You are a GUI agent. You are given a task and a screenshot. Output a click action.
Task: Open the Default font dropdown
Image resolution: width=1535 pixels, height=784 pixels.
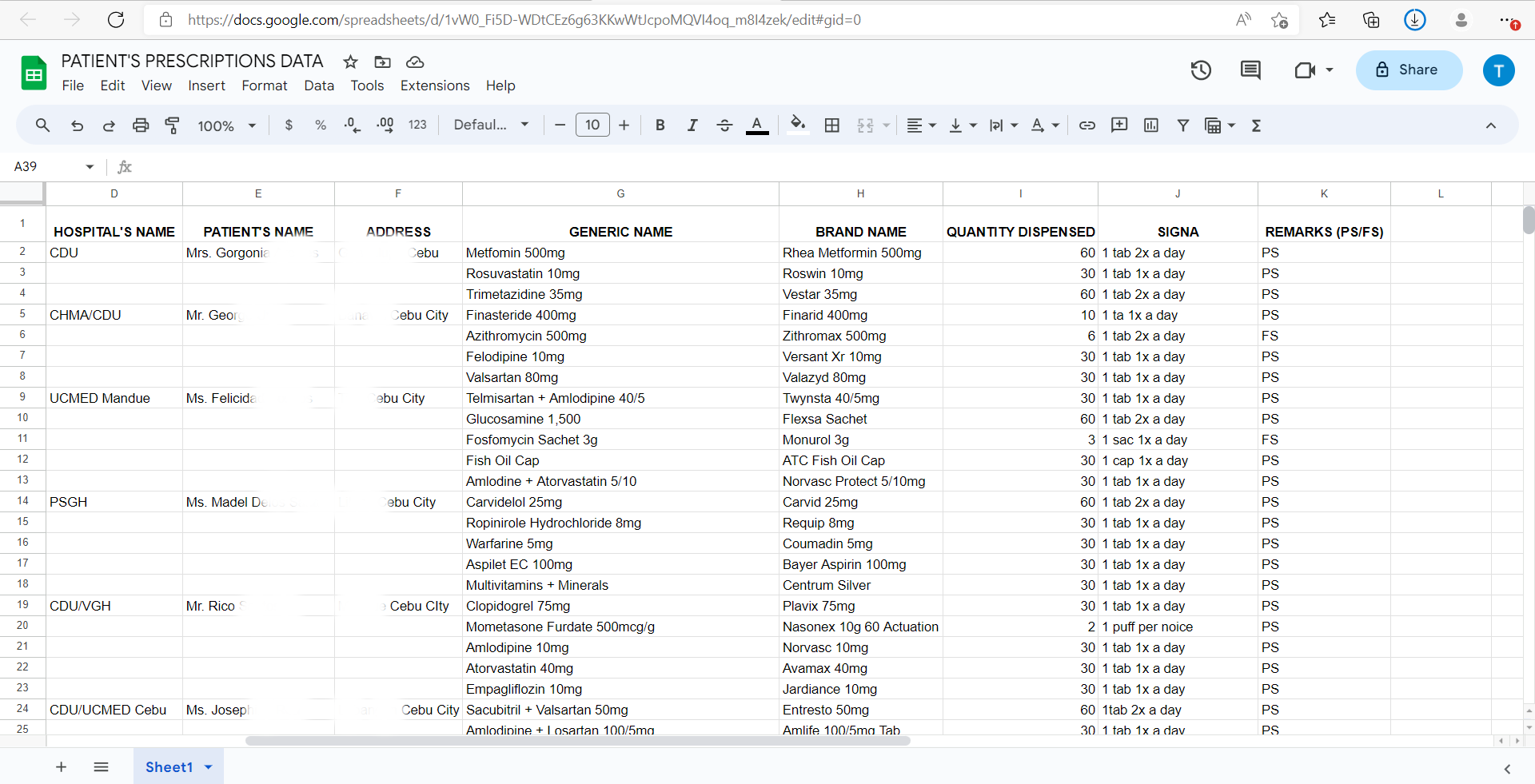491,125
